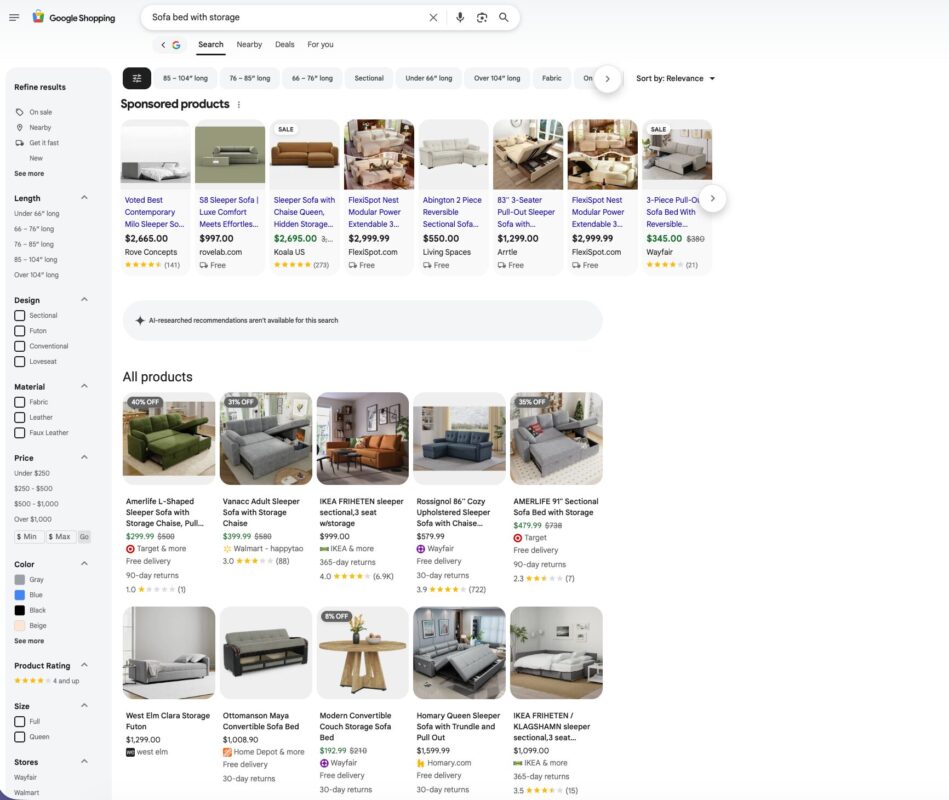The width and height of the screenshot is (949, 800).
Task: Advance sponsored products carousel arrow
Action: click(713, 198)
